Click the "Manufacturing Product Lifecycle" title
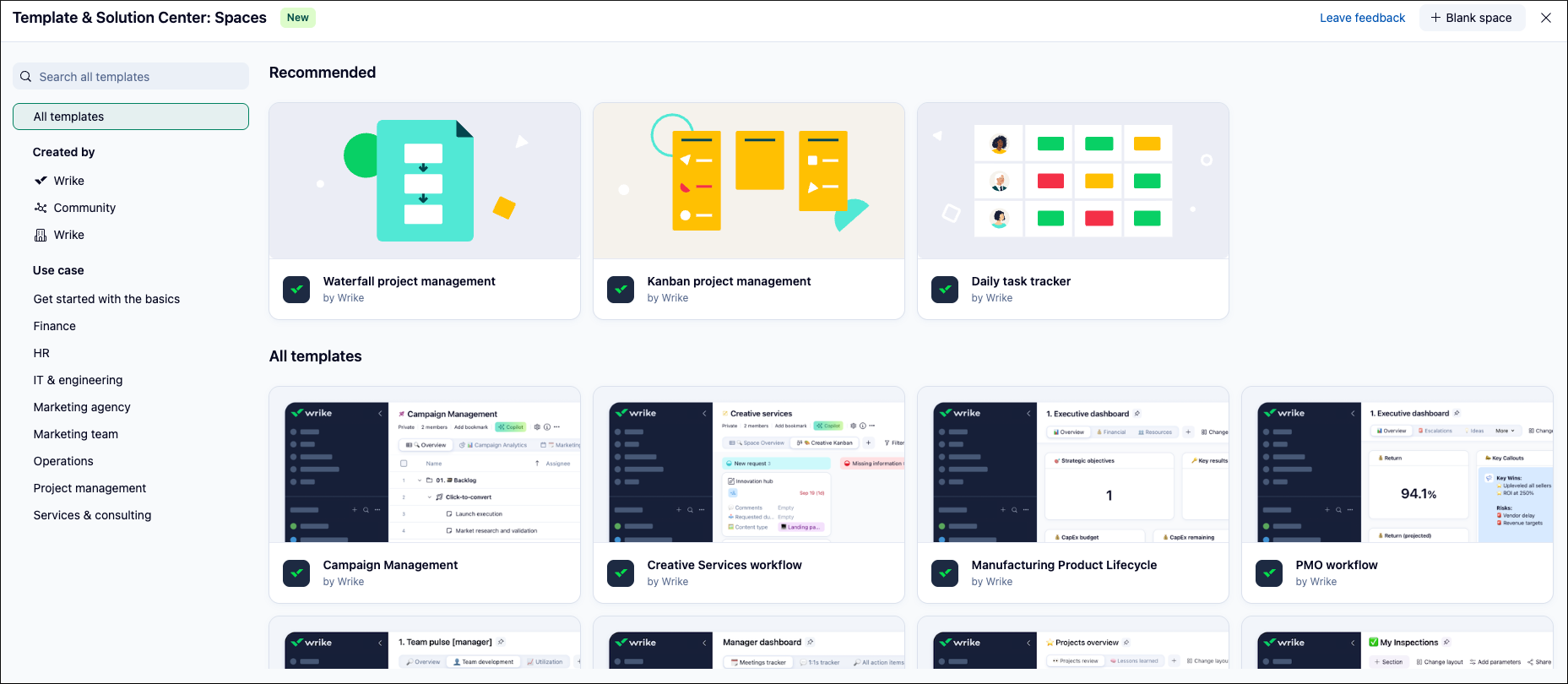 click(x=1064, y=565)
